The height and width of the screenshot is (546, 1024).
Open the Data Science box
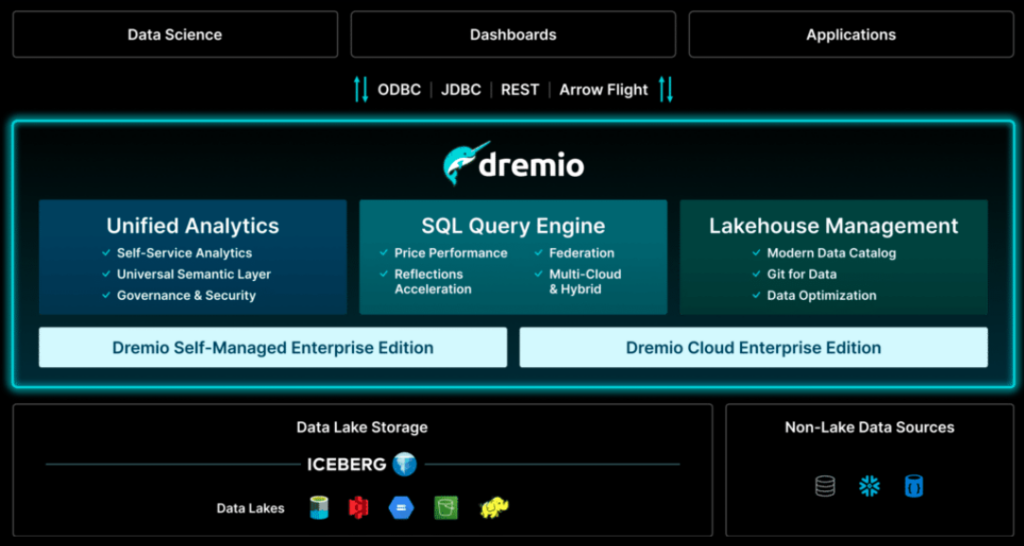click(175, 34)
